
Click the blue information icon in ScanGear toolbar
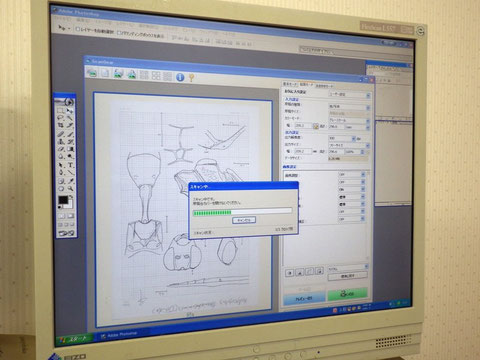pos(180,77)
